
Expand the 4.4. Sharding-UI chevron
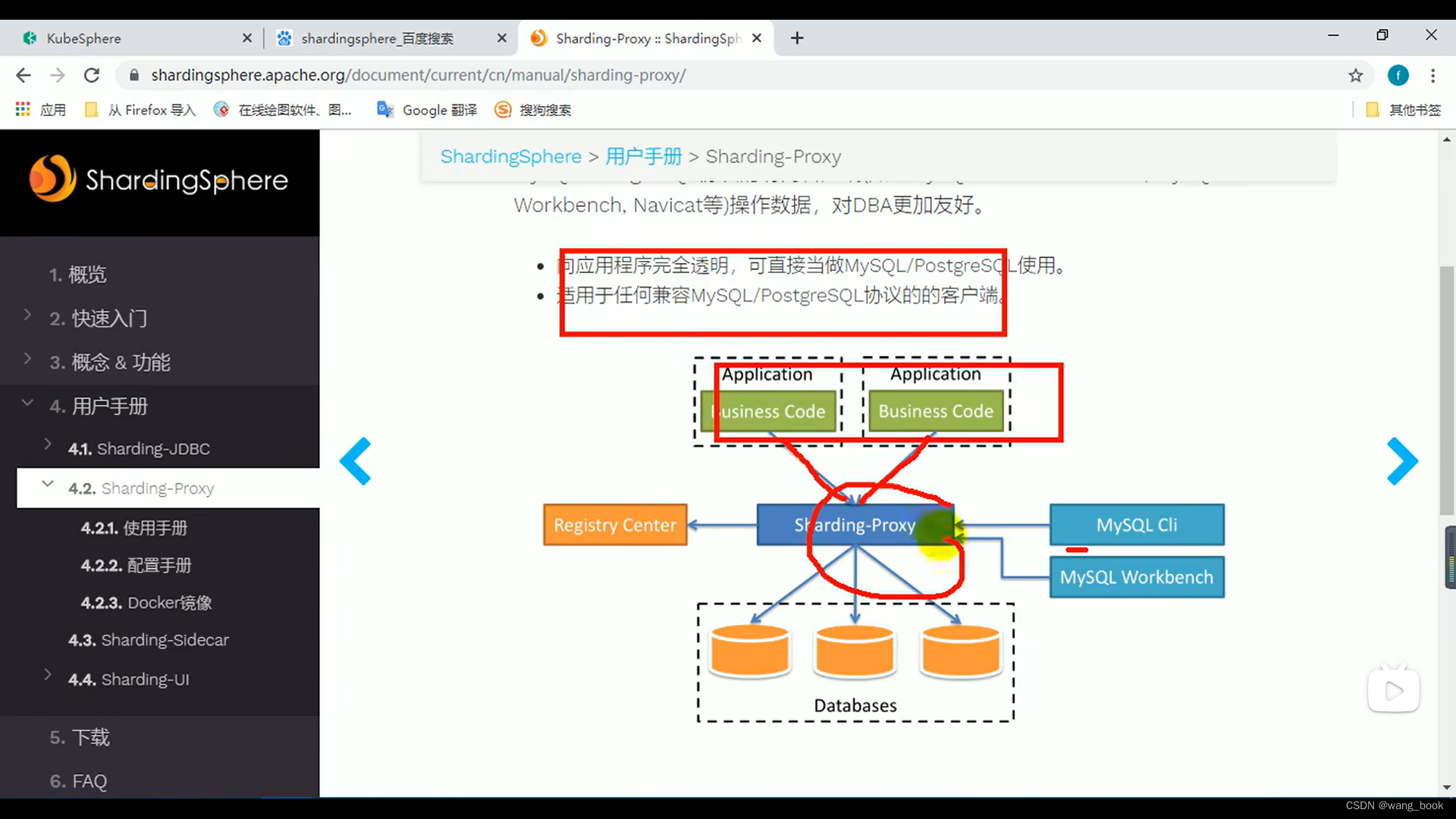pyautogui.click(x=48, y=675)
